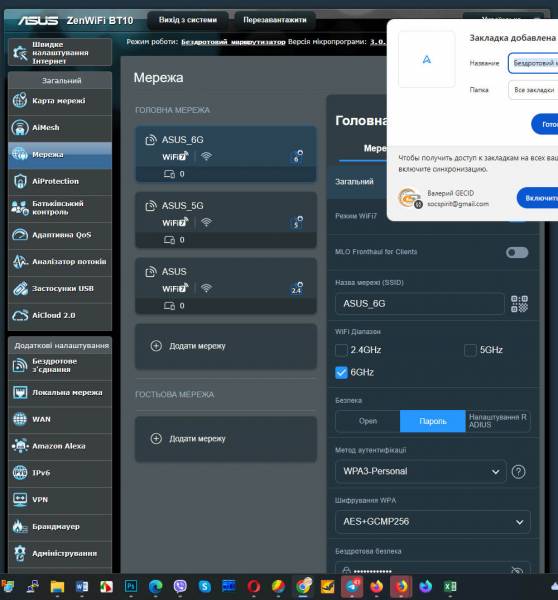Add a new guest network

pyautogui.click(x=226, y=439)
